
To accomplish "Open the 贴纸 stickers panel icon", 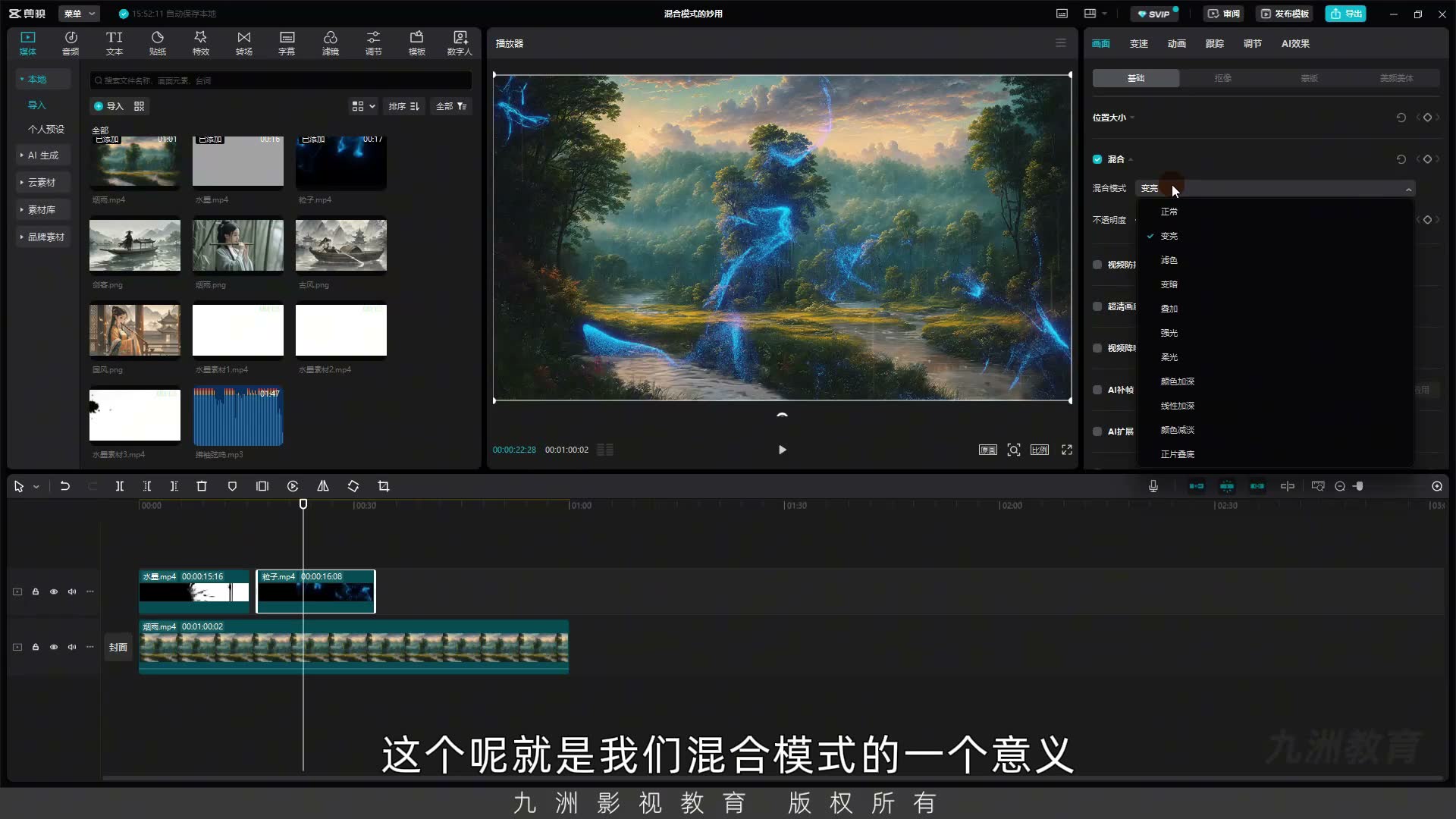I will pyautogui.click(x=157, y=43).
